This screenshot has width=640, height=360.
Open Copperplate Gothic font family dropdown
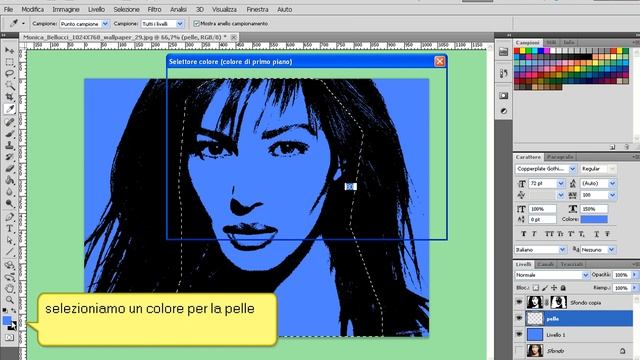[x=572, y=169]
